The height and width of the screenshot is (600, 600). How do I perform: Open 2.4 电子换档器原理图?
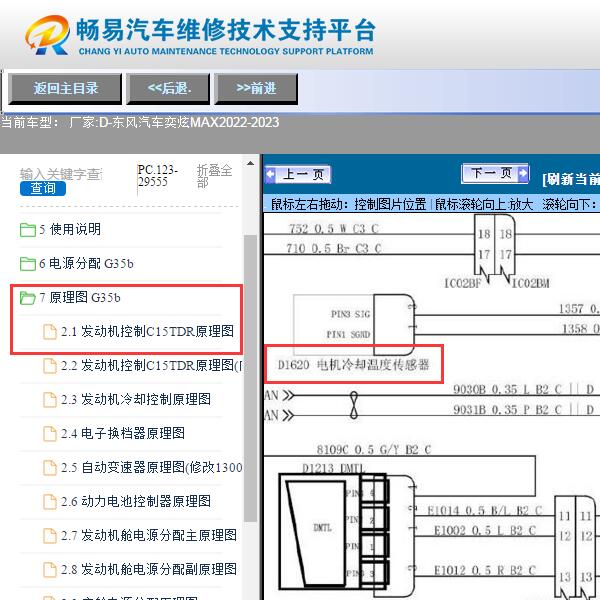coord(122,434)
